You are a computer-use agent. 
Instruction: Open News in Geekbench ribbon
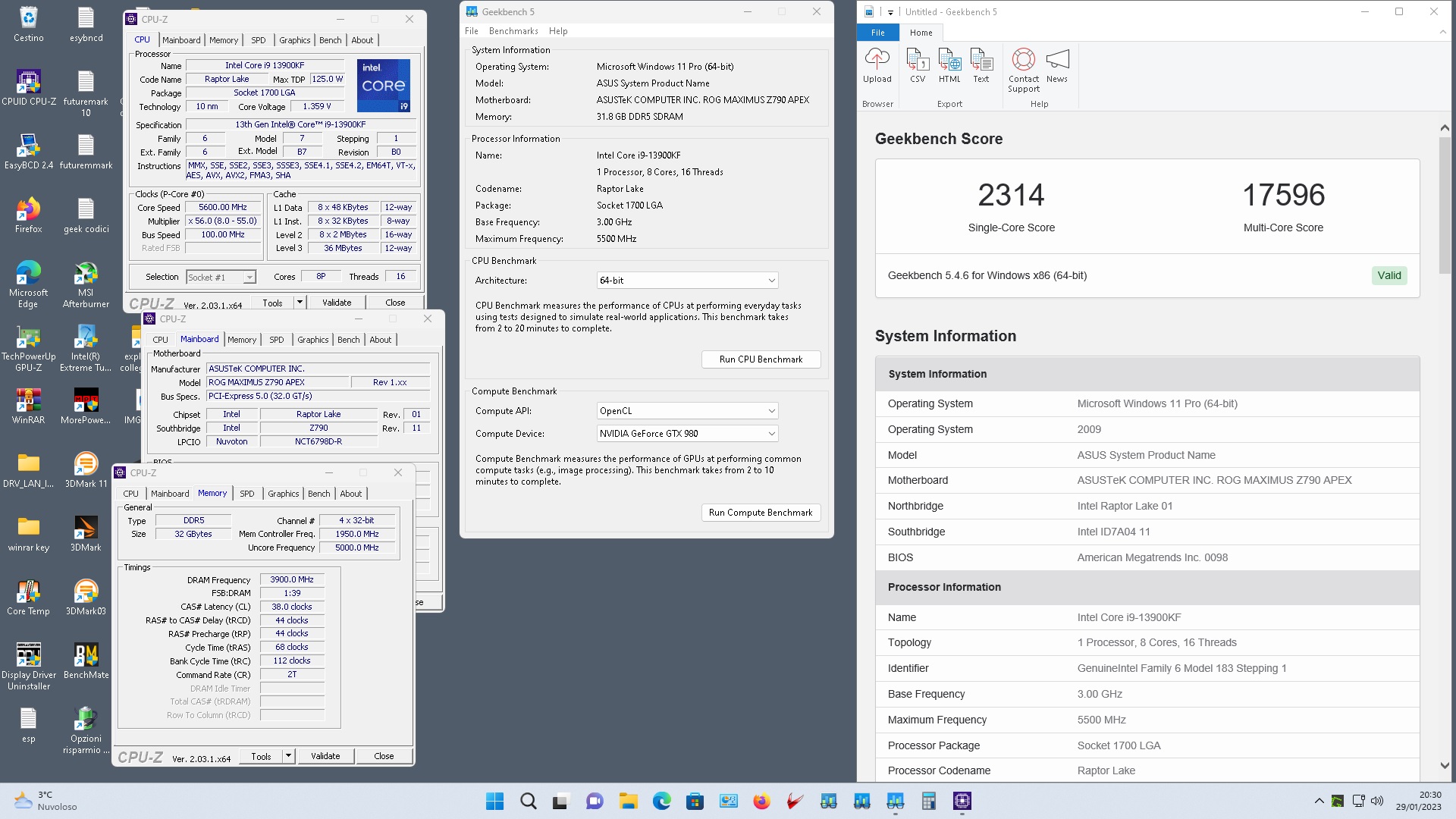click(x=1057, y=66)
